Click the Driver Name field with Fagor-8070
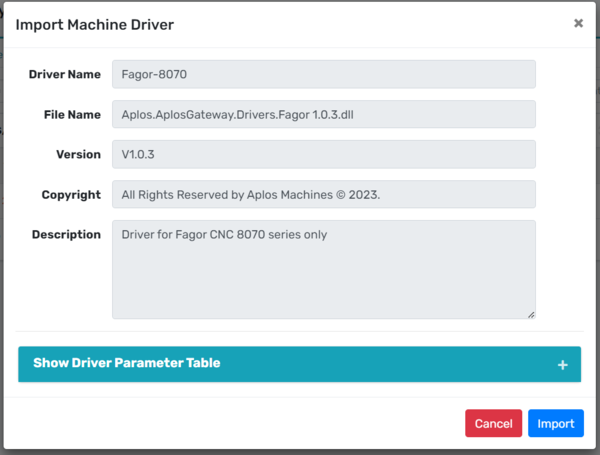The image size is (600, 455). [323, 75]
